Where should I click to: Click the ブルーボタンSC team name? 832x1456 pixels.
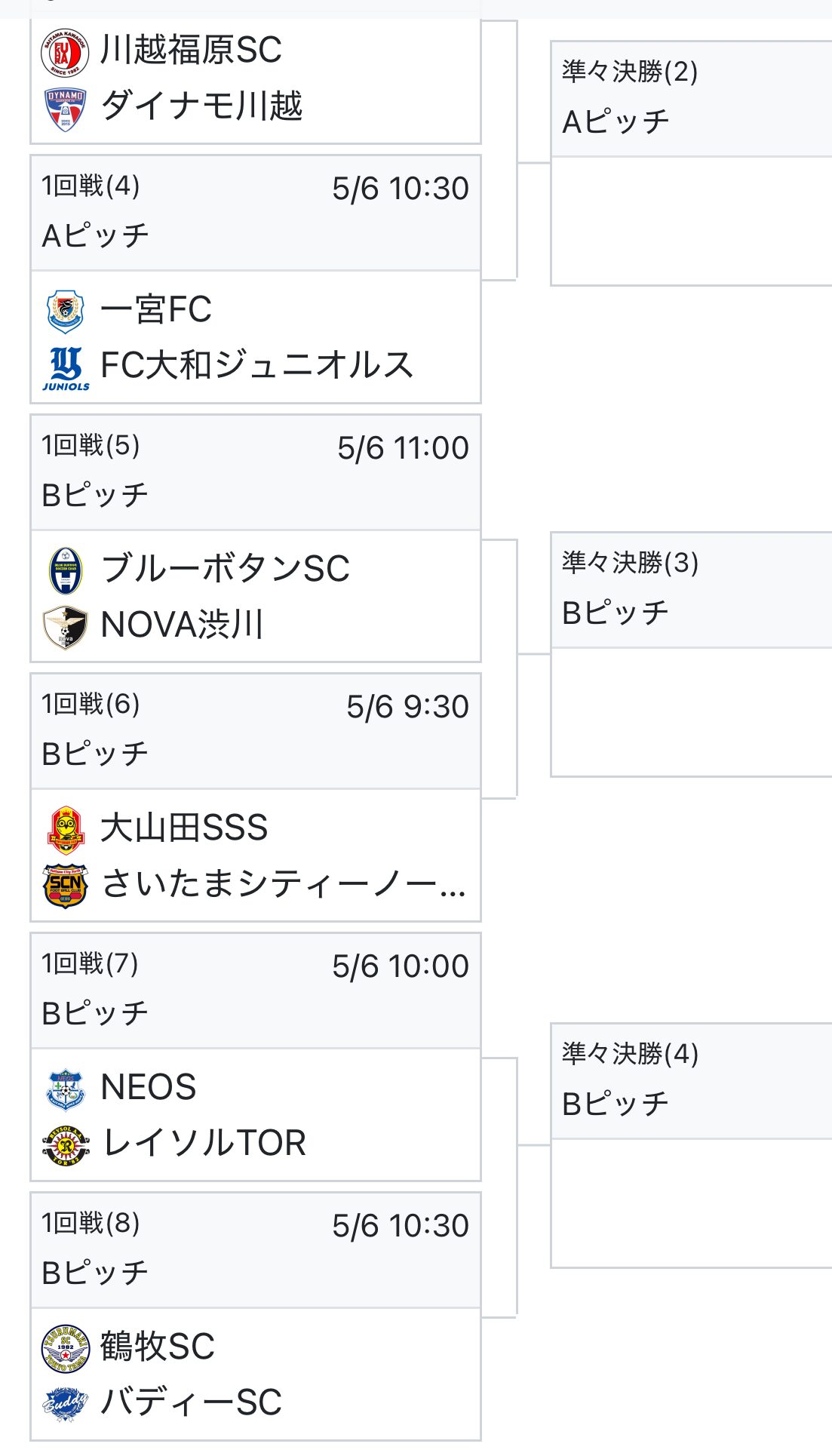point(226,569)
